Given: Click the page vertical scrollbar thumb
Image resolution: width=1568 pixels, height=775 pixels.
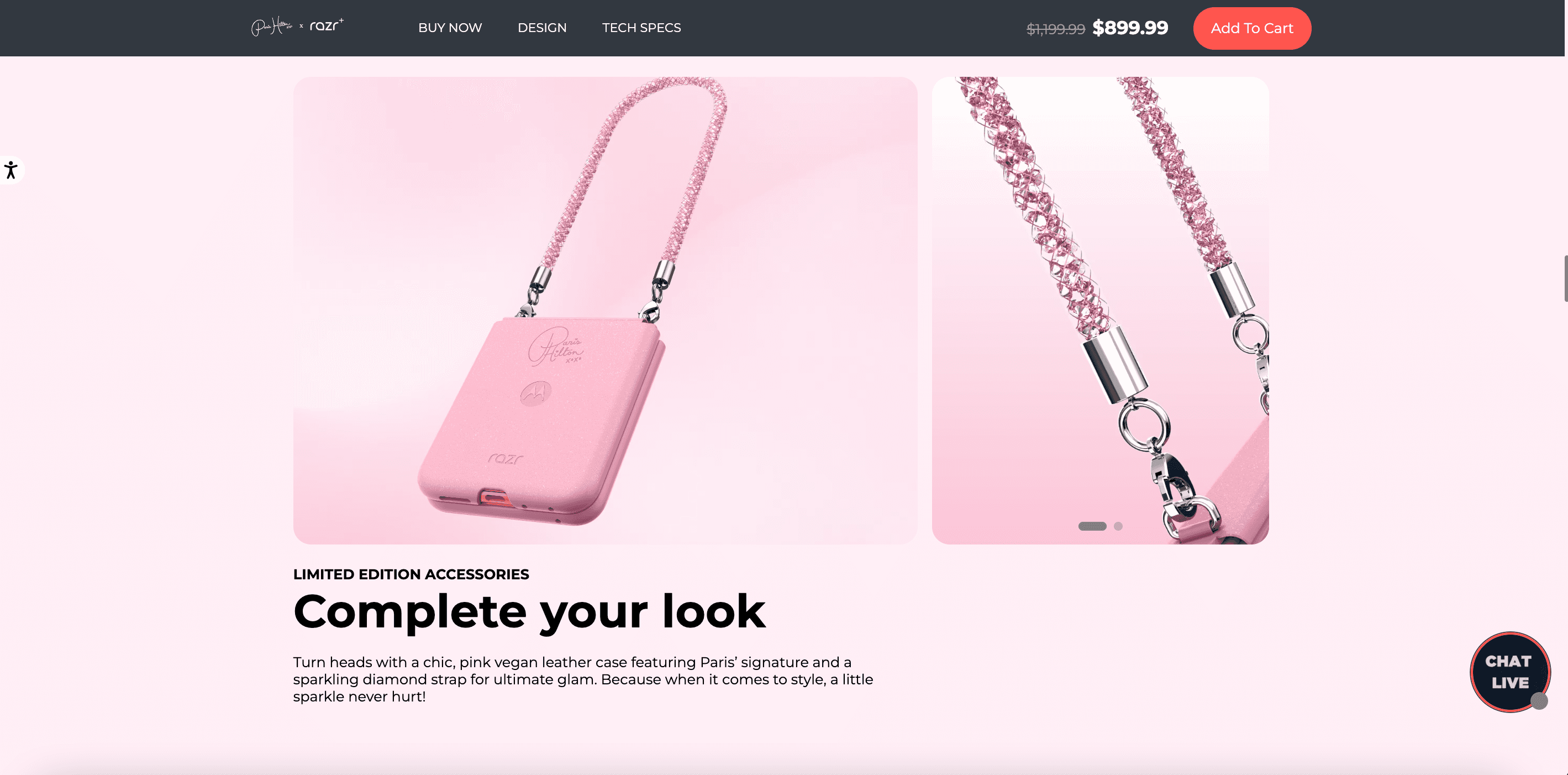Looking at the screenshot, I should click(1566, 278).
